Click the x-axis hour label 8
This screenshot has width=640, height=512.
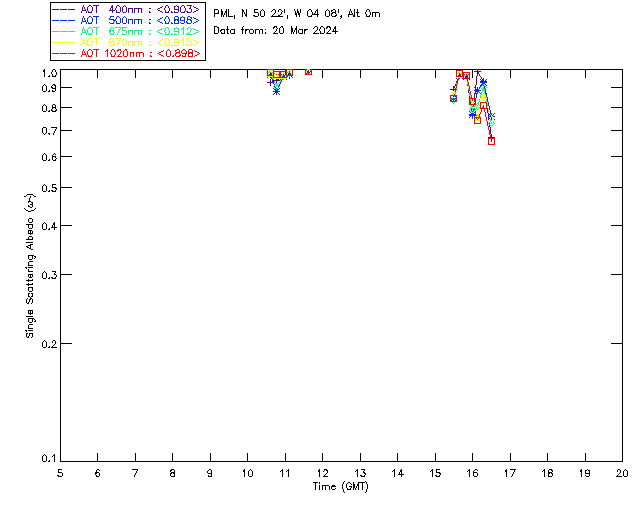tap(173, 474)
